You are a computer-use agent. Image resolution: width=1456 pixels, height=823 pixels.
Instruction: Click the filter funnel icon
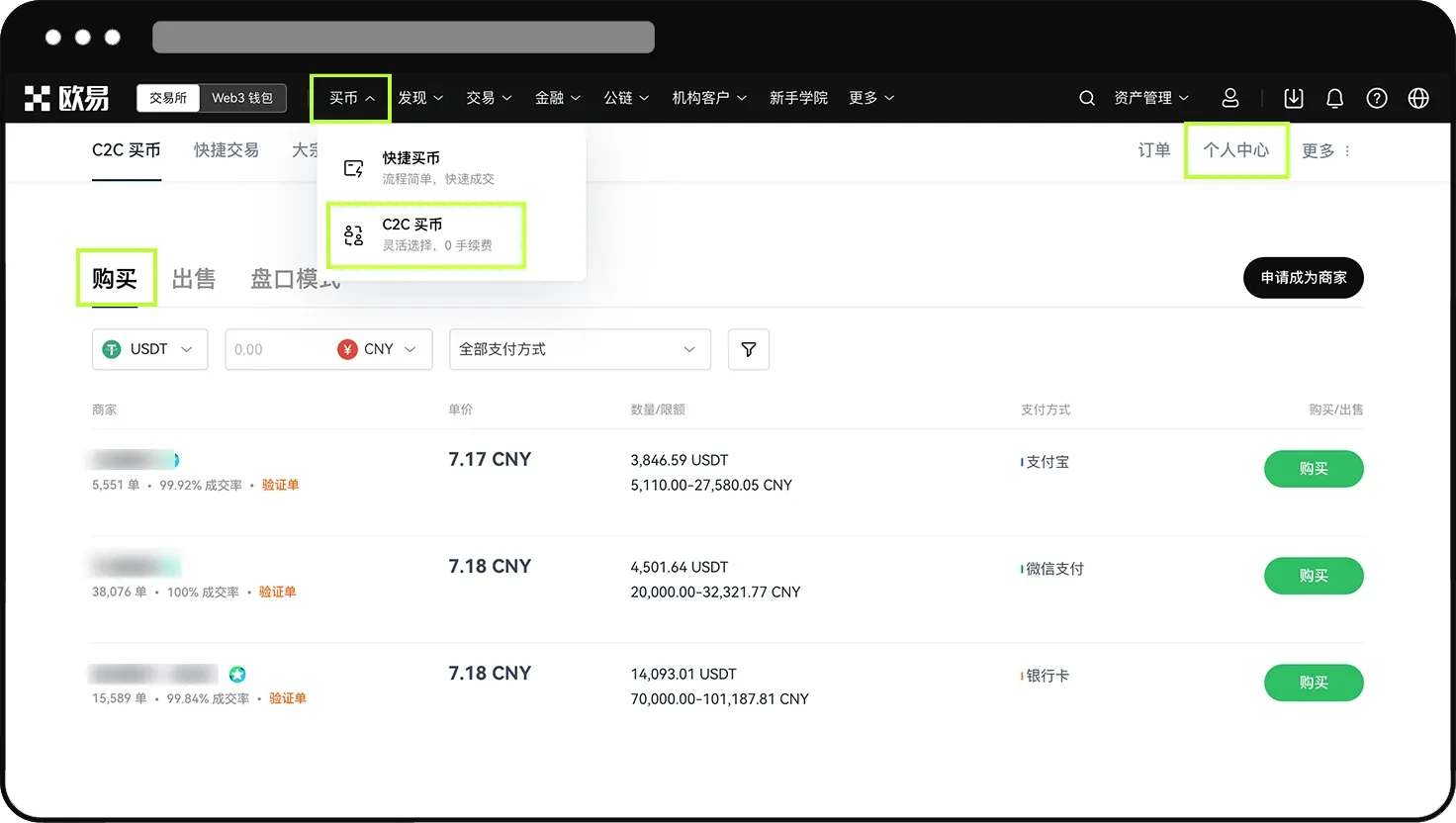[x=748, y=349]
